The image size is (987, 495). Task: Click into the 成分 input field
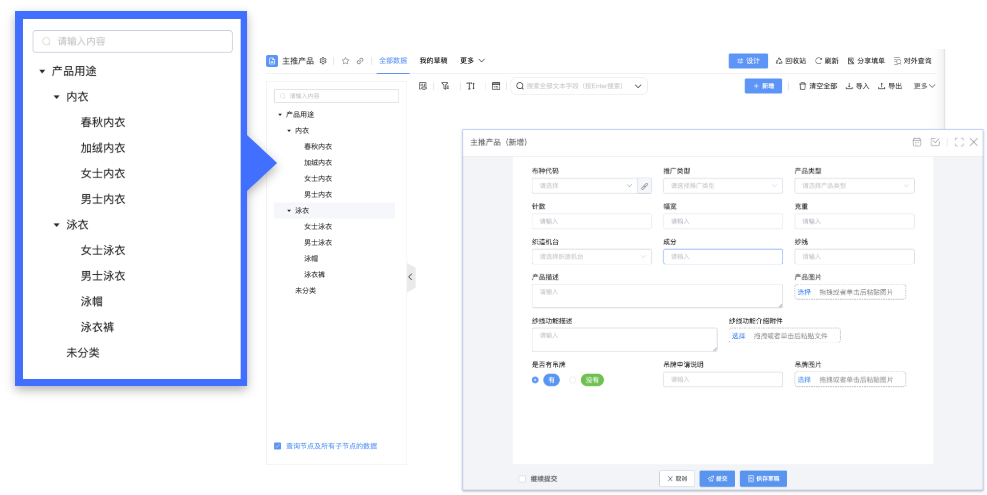pyautogui.click(x=722, y=257)
